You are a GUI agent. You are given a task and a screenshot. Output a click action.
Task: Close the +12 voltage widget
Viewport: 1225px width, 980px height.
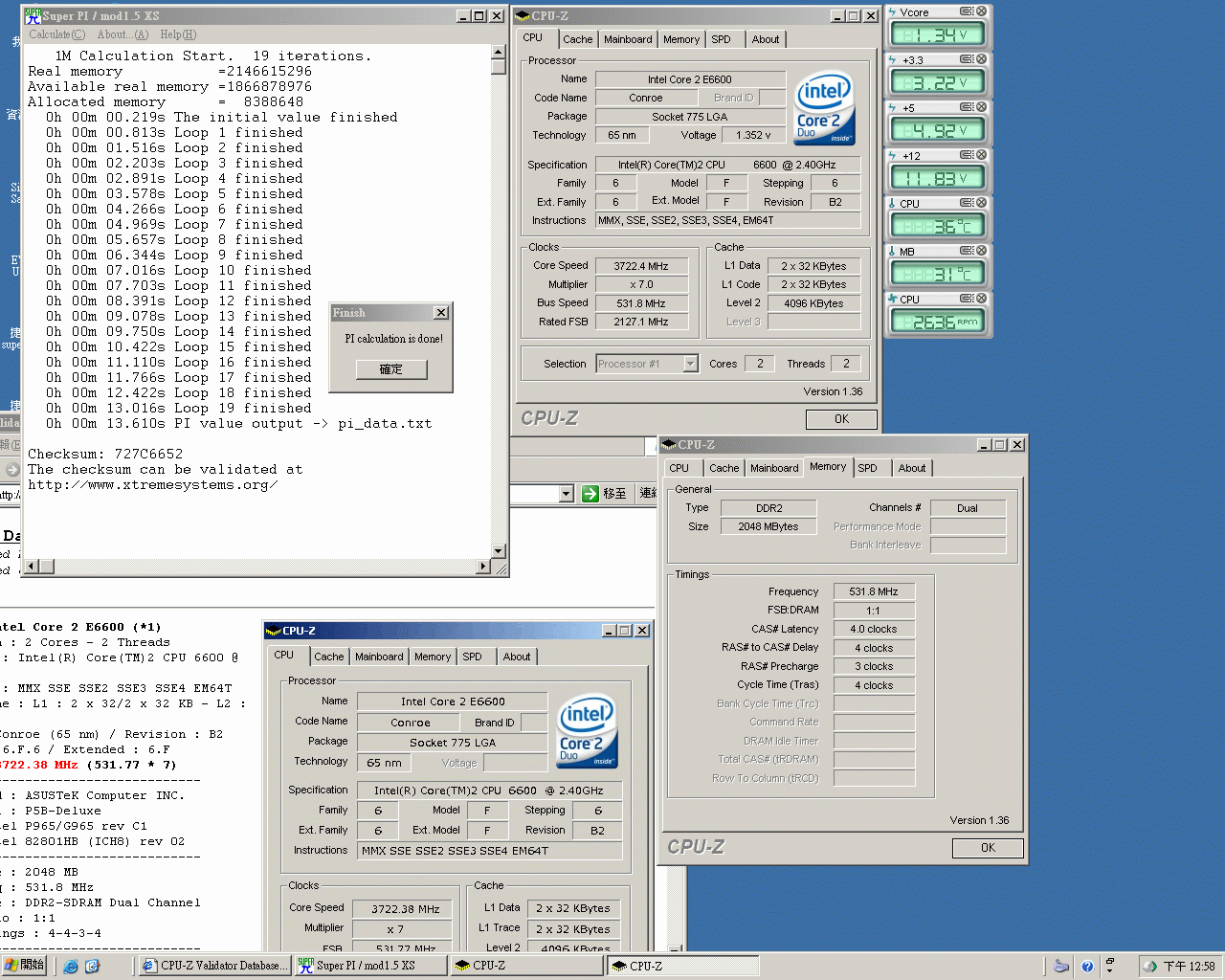pos(981,155)
